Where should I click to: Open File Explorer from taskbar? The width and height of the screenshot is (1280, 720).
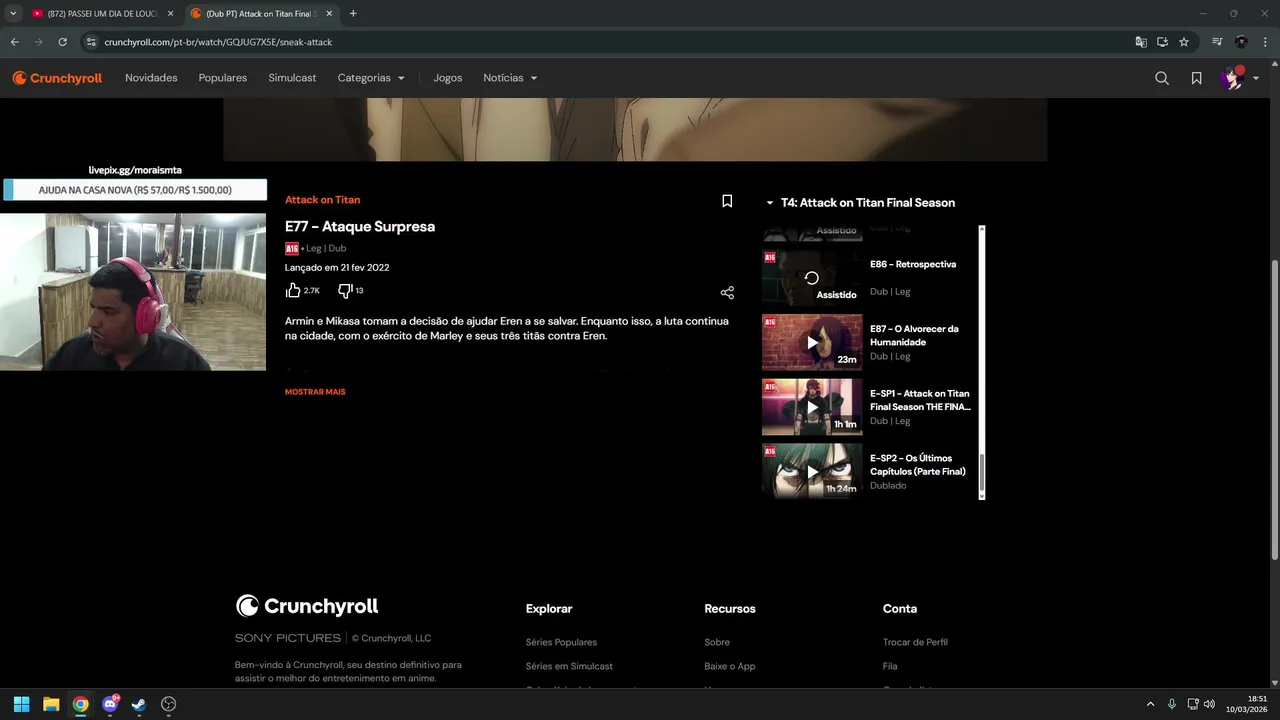pyautogui.click(x=51, y=704)
